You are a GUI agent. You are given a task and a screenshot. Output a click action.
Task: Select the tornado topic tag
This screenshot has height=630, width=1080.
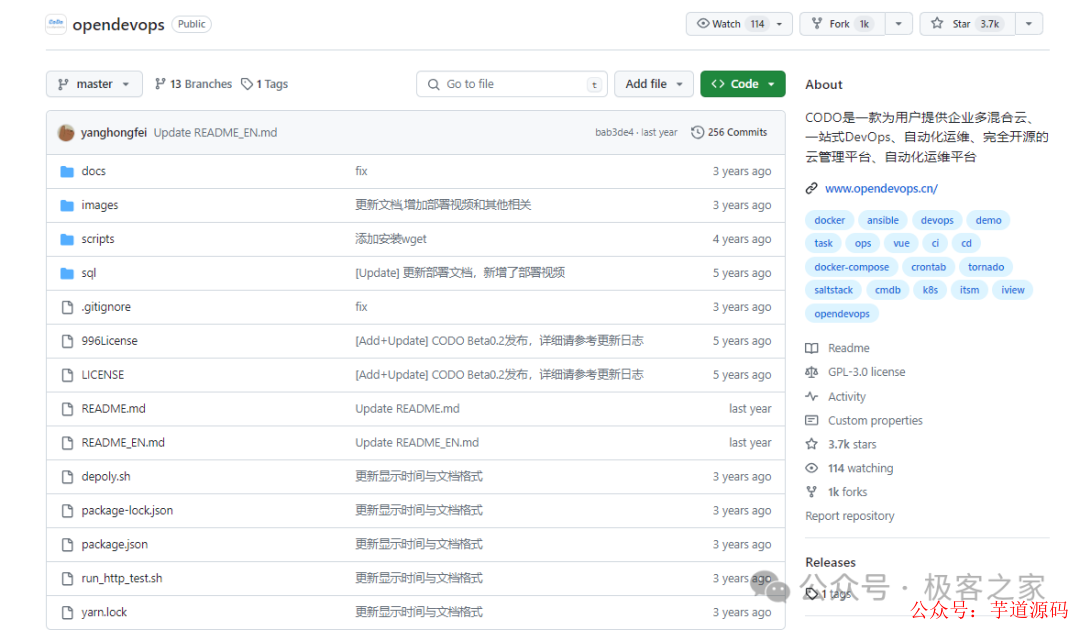coord(986,267)
